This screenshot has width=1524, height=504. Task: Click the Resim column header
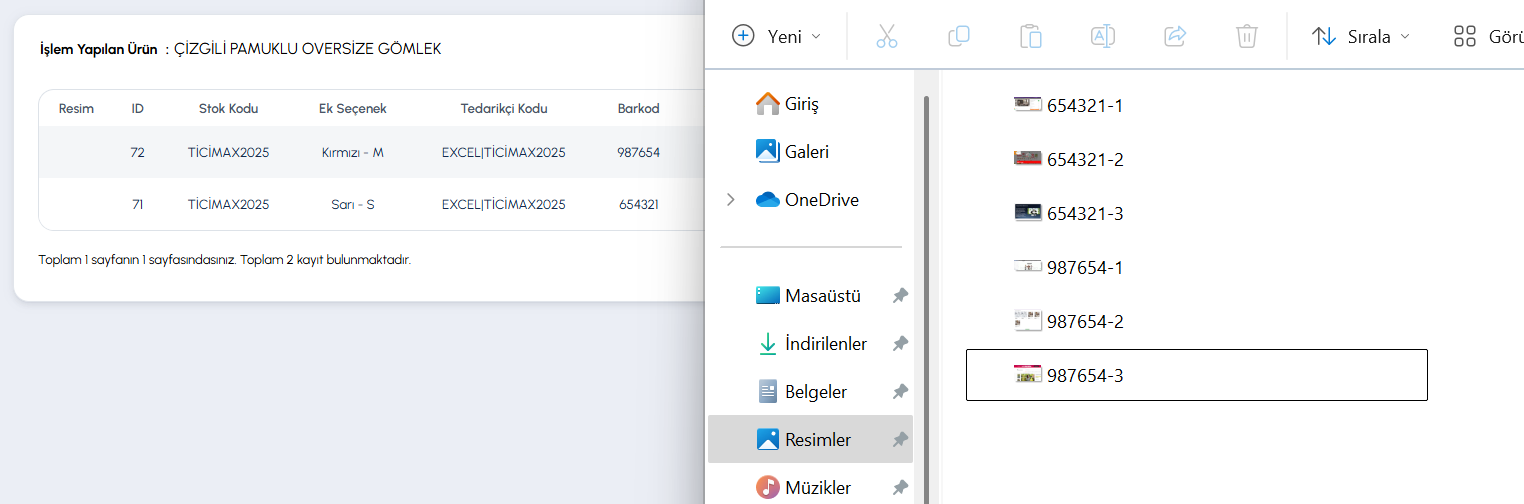(77, 108)
